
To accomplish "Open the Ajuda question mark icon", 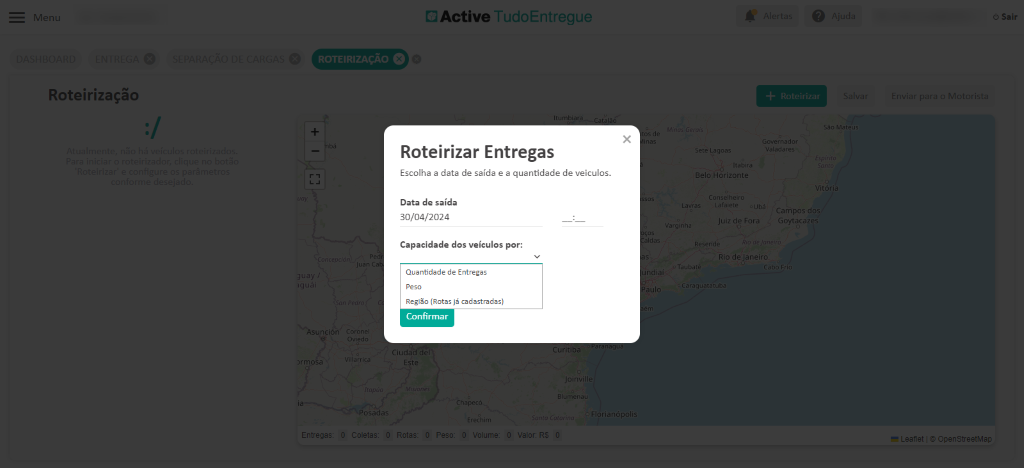I will pos(818,16).
